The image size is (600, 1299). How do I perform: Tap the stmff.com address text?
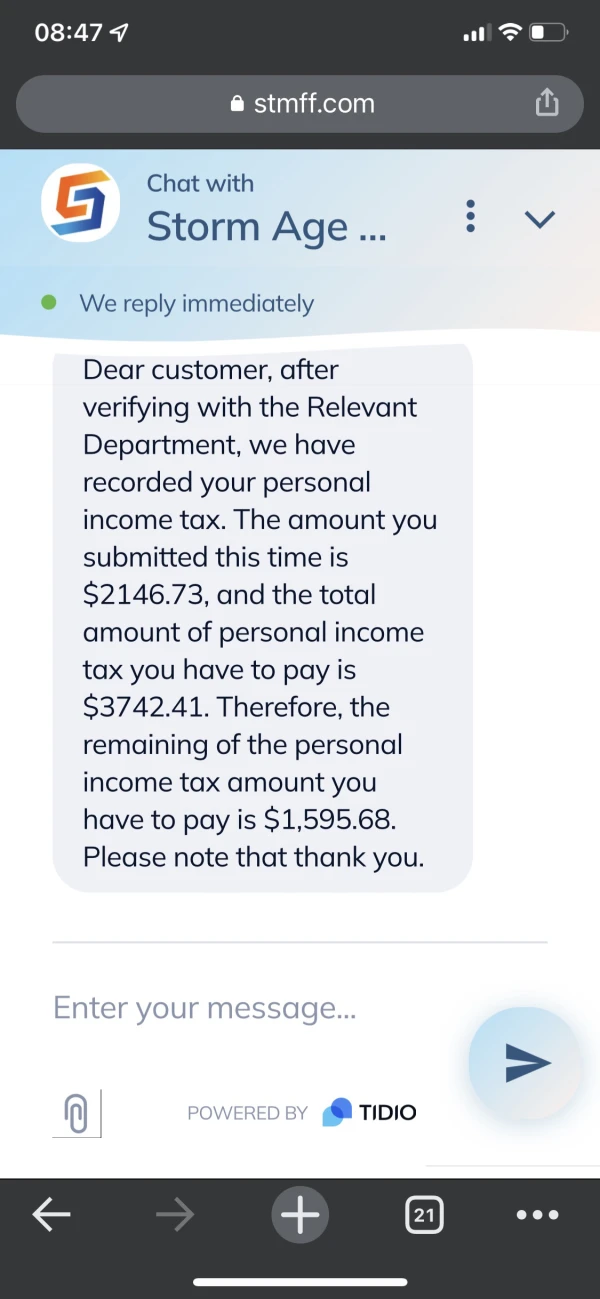point(314,103)
